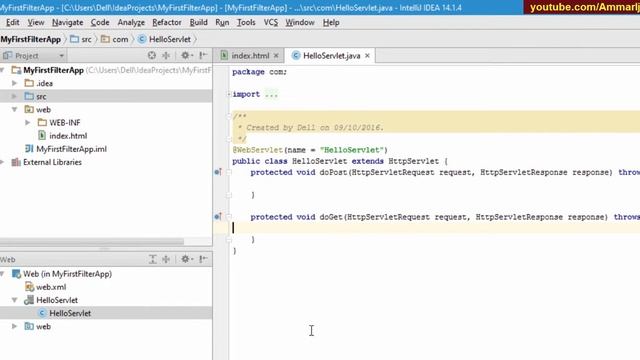Open the Navigate menu
The image size is (640, 360).
[x=67, y=22]
